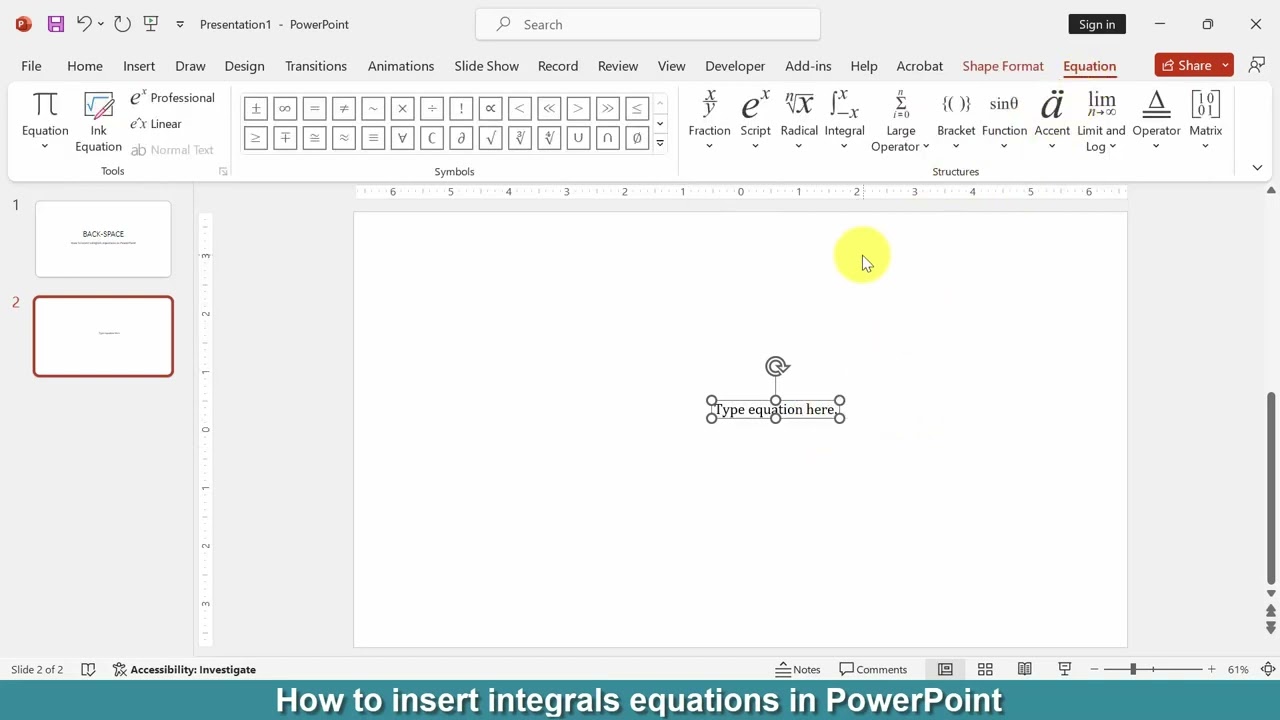Click the Sign in button

[x=1097, y=24]
